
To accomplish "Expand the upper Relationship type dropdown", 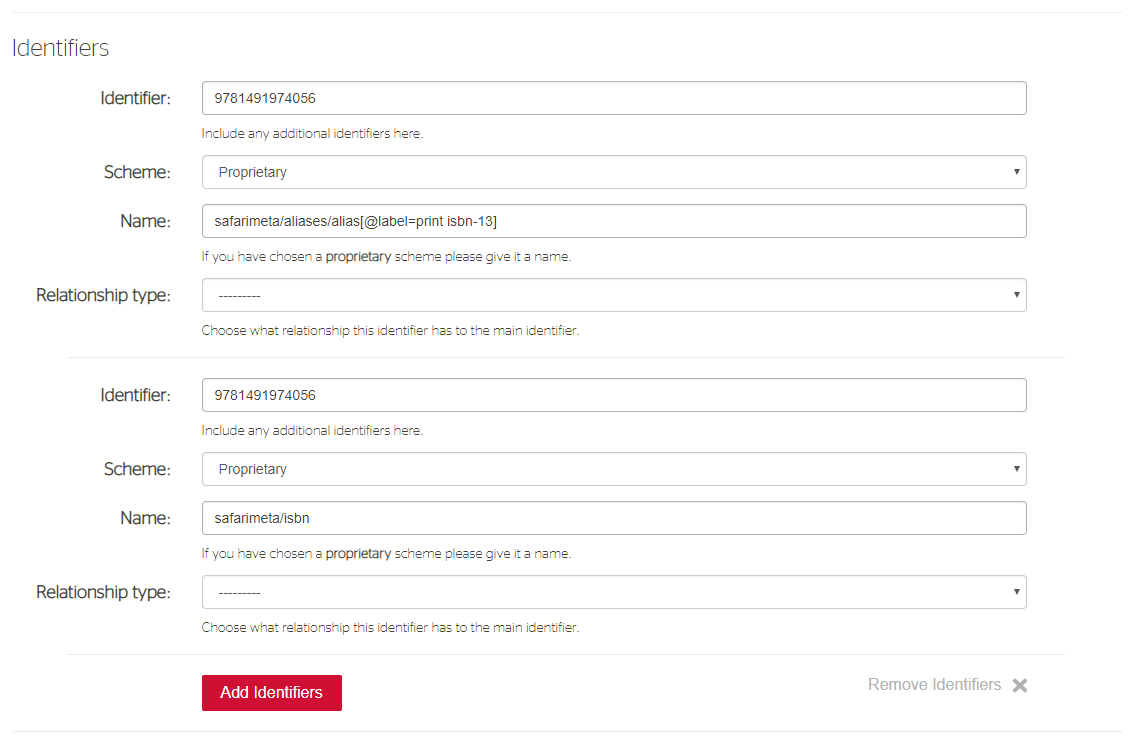I will tap(614, 295).
